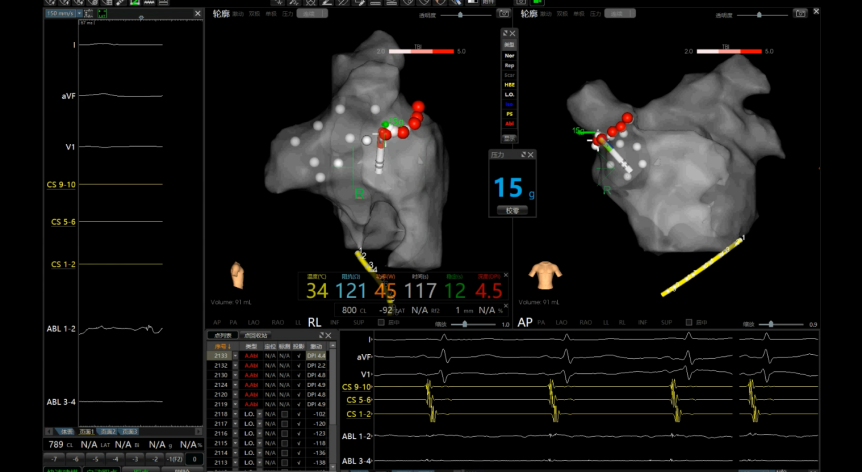Go left through the ECG page tabs
The height and width of the screenshot is (472, 862).
pos(49,431)
